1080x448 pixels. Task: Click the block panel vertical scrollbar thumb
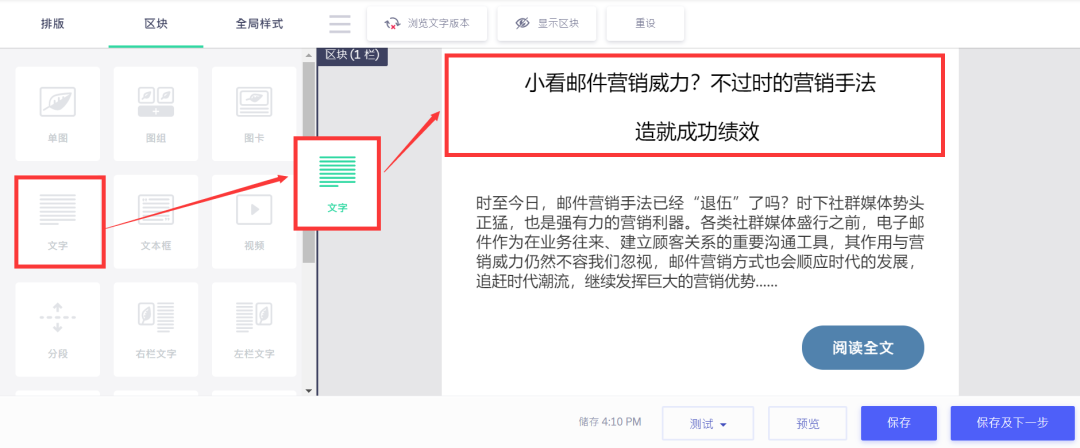[309, 162]
